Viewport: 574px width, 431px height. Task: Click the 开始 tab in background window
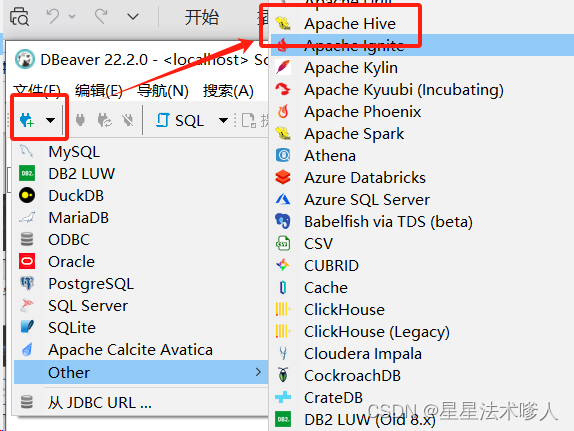coord(202,17)
